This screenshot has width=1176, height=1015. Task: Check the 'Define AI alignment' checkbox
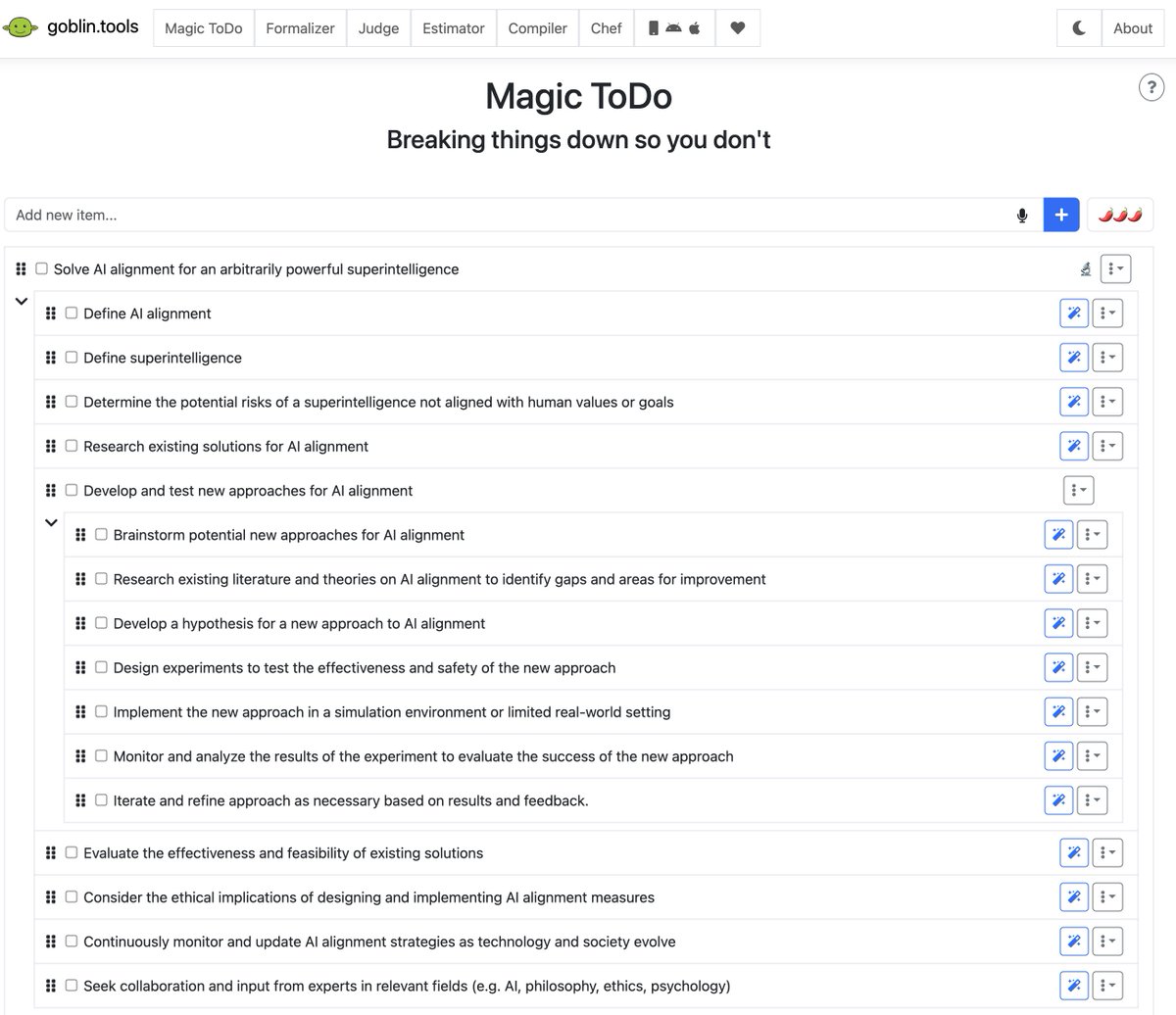72,314
